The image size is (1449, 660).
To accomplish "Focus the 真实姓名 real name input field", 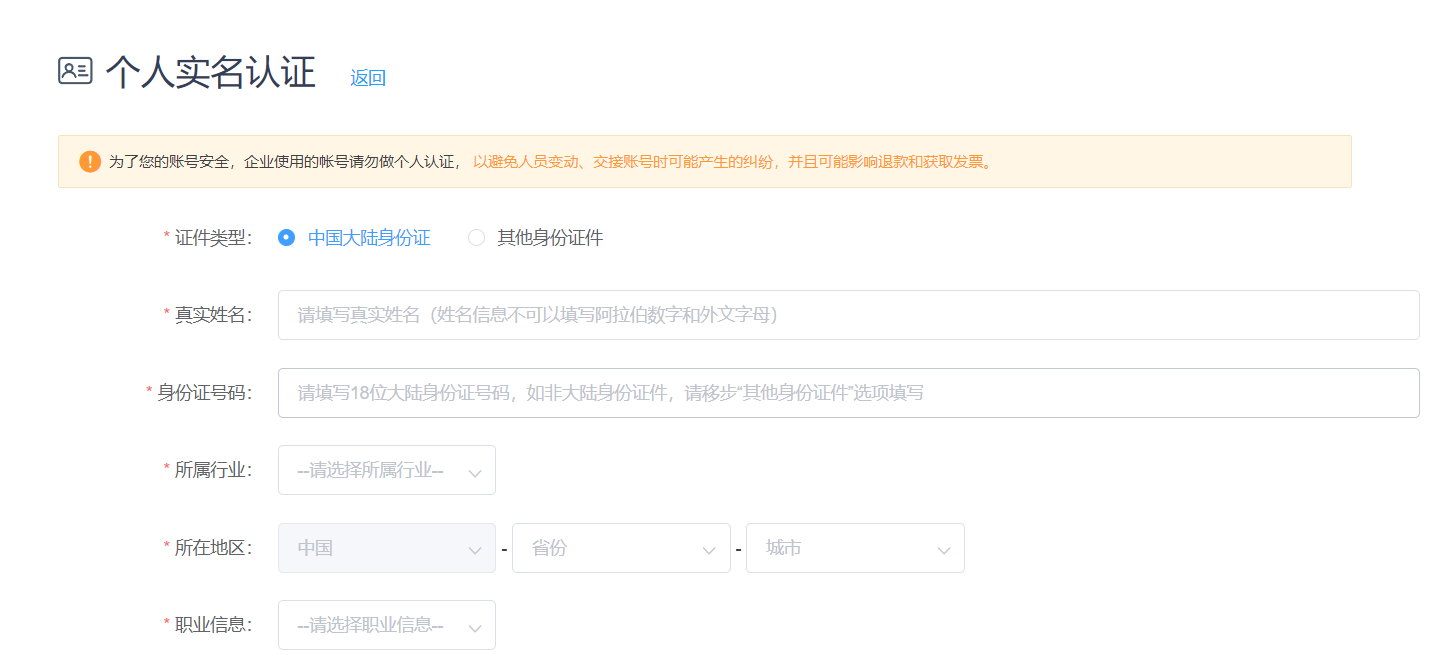I will 848,315.
